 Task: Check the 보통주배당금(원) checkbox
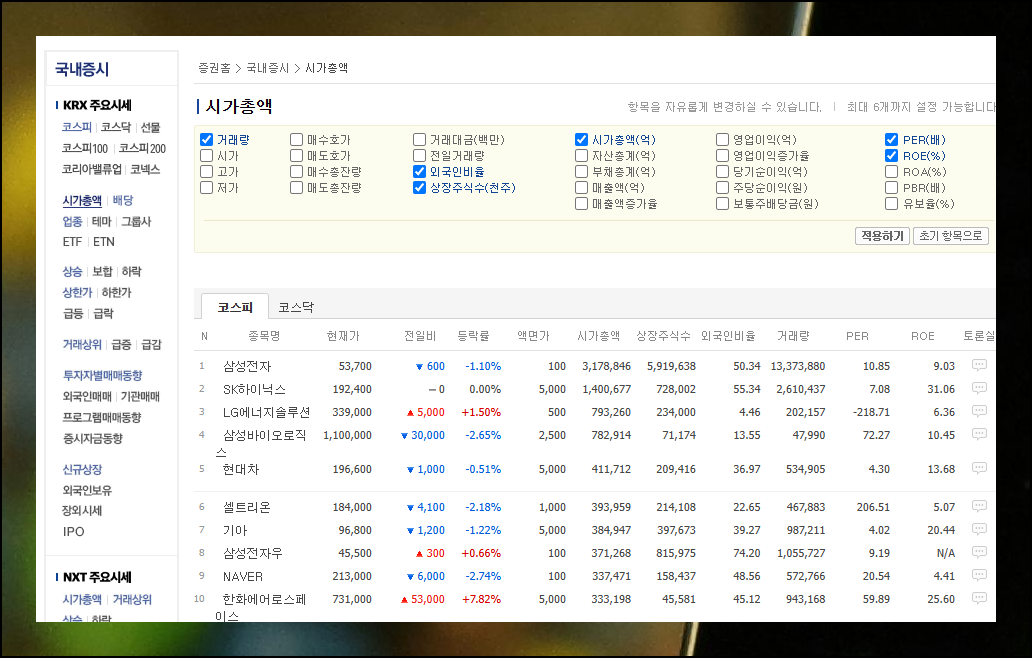pyautogui.click(x=723, y=203)
